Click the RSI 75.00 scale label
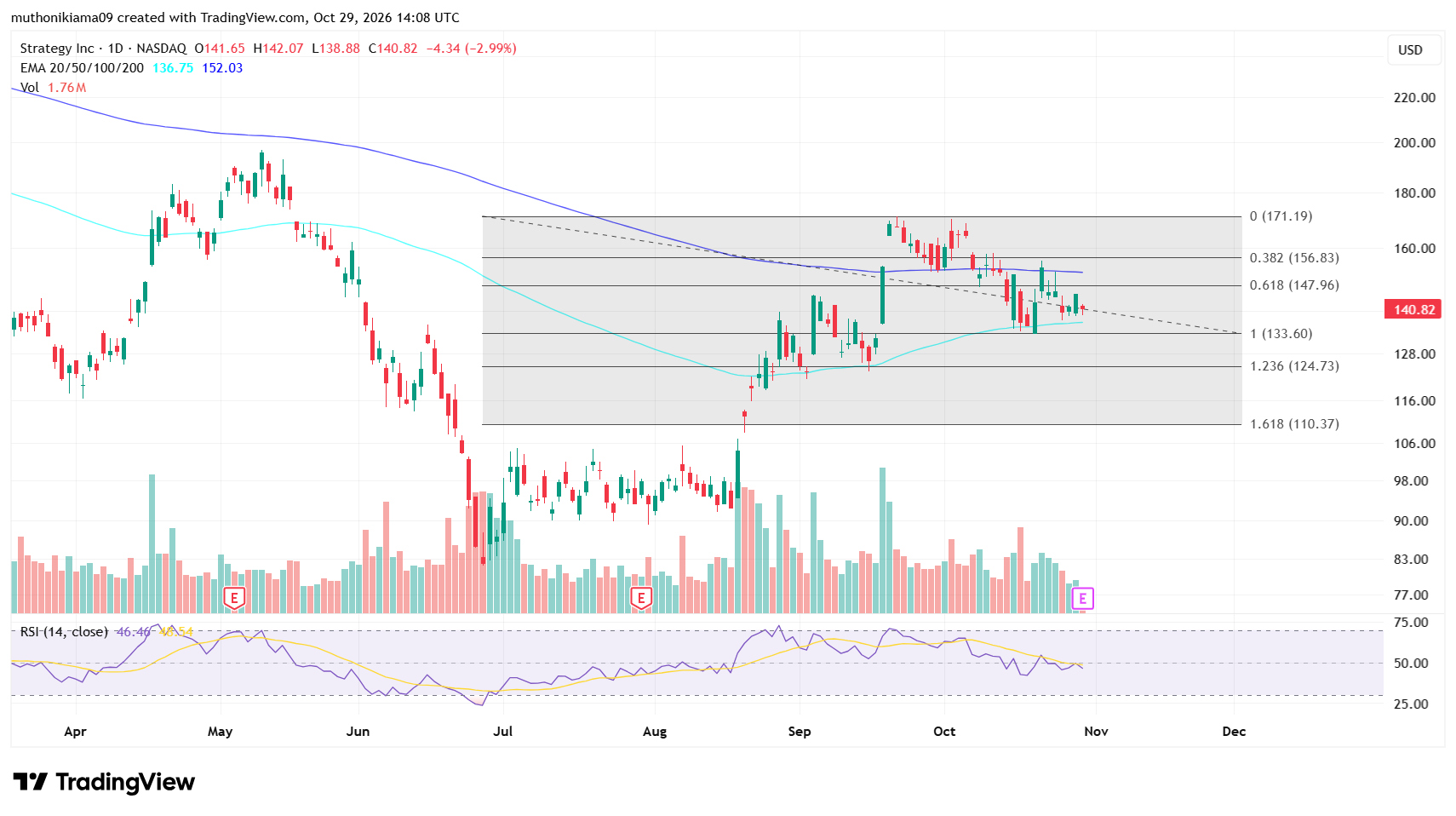 (x=1411, y=623)
